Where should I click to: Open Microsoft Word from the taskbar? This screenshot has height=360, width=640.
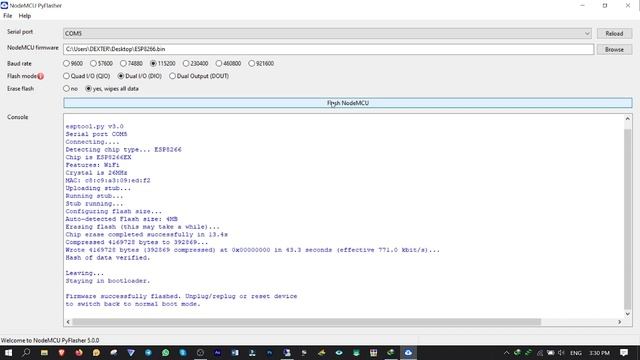coord(235,352)
